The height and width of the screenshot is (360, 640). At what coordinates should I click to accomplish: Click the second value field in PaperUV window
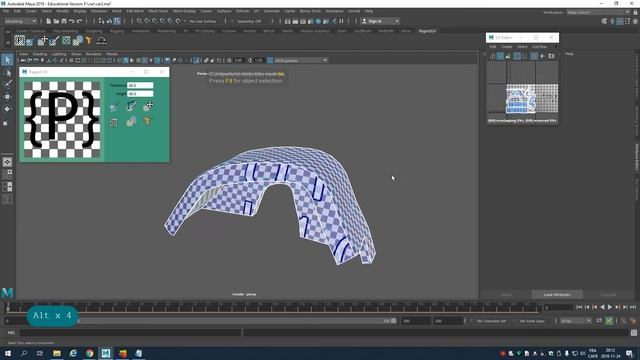[140, 94]
